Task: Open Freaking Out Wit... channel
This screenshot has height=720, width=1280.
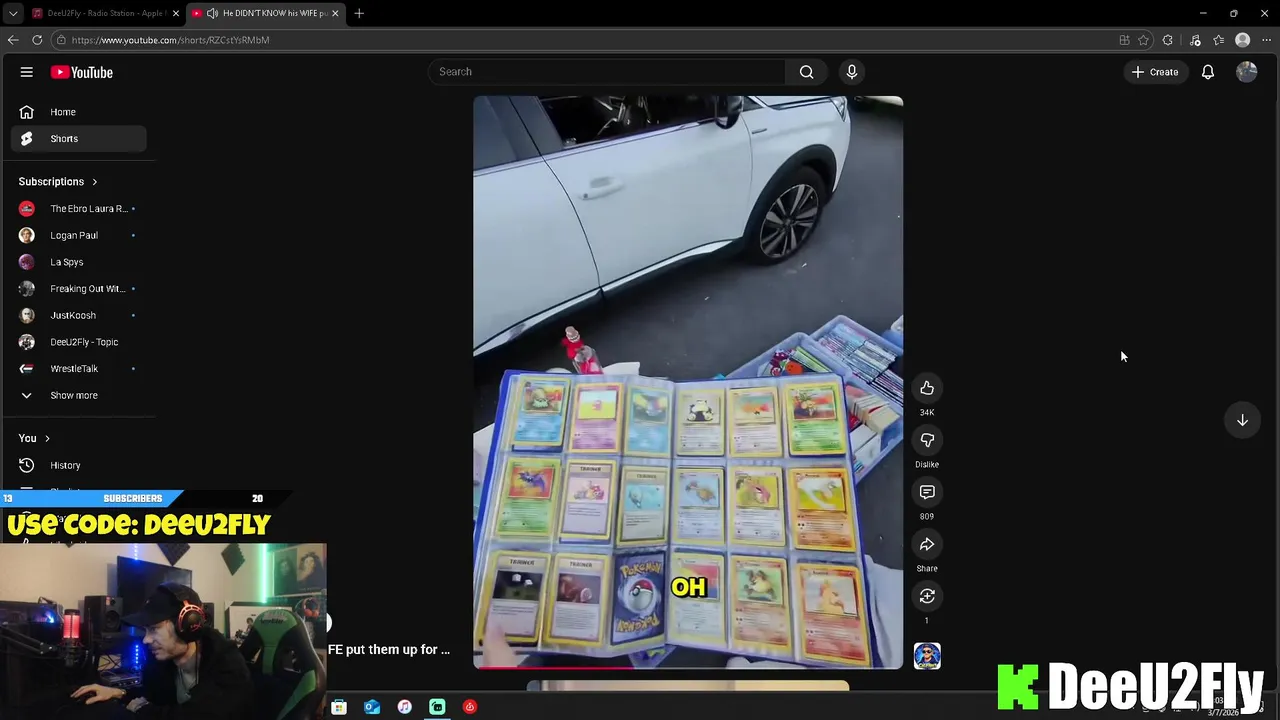Action: (x=79, y=289)
